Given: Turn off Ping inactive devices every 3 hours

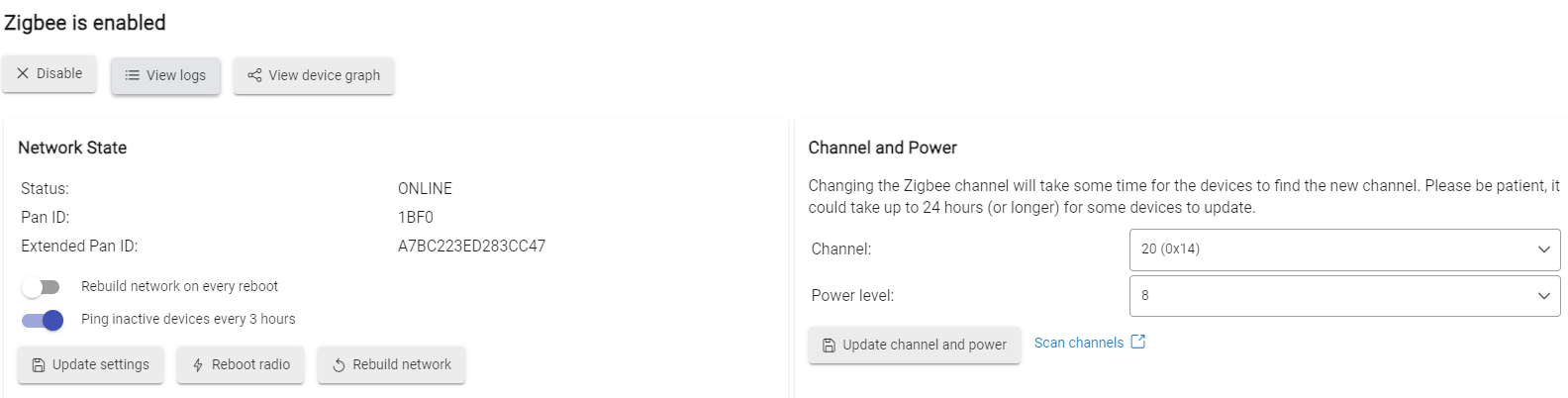Looking at the screenshot, I should [43, 320].
